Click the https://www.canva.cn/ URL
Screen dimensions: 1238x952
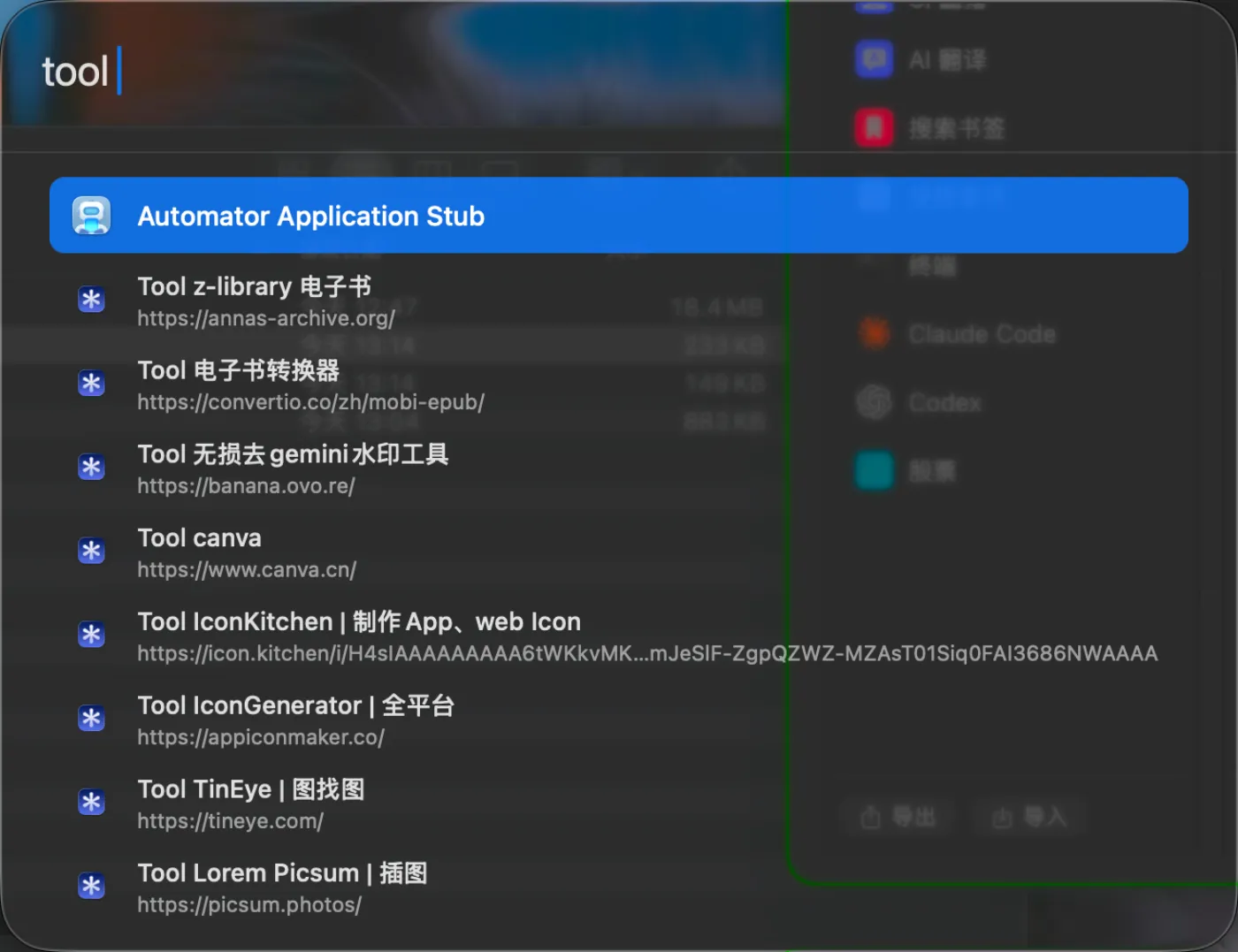pos(247,570)
